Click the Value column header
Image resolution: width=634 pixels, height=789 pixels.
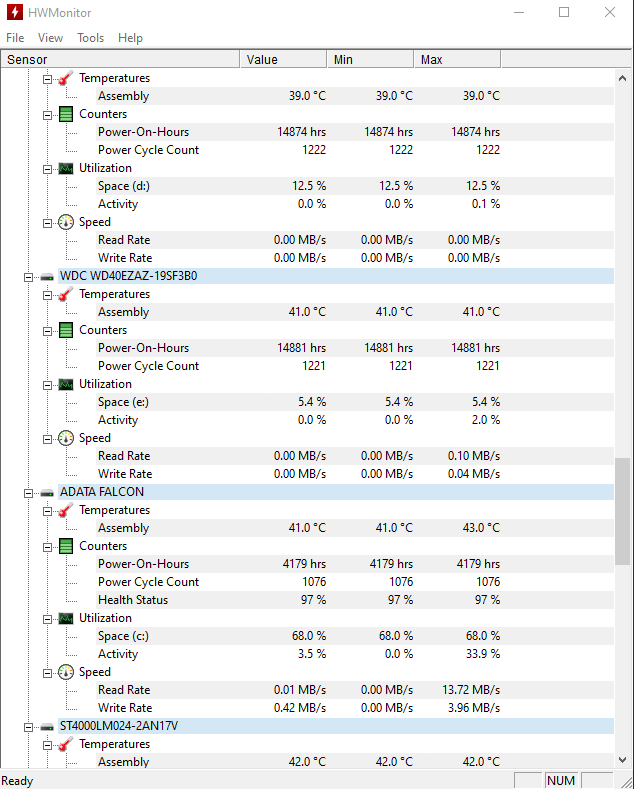point(283,59)
